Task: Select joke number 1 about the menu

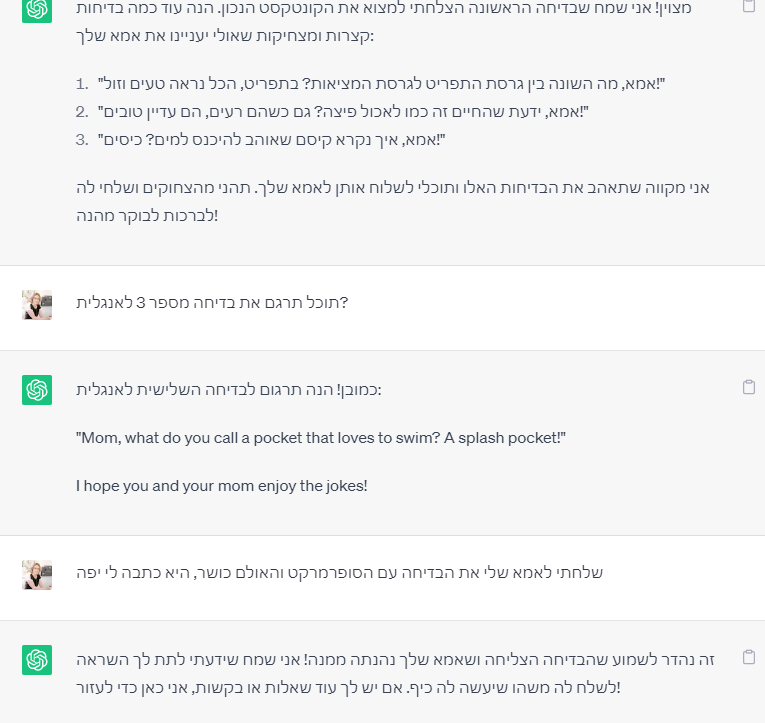Action: [381, 84]
